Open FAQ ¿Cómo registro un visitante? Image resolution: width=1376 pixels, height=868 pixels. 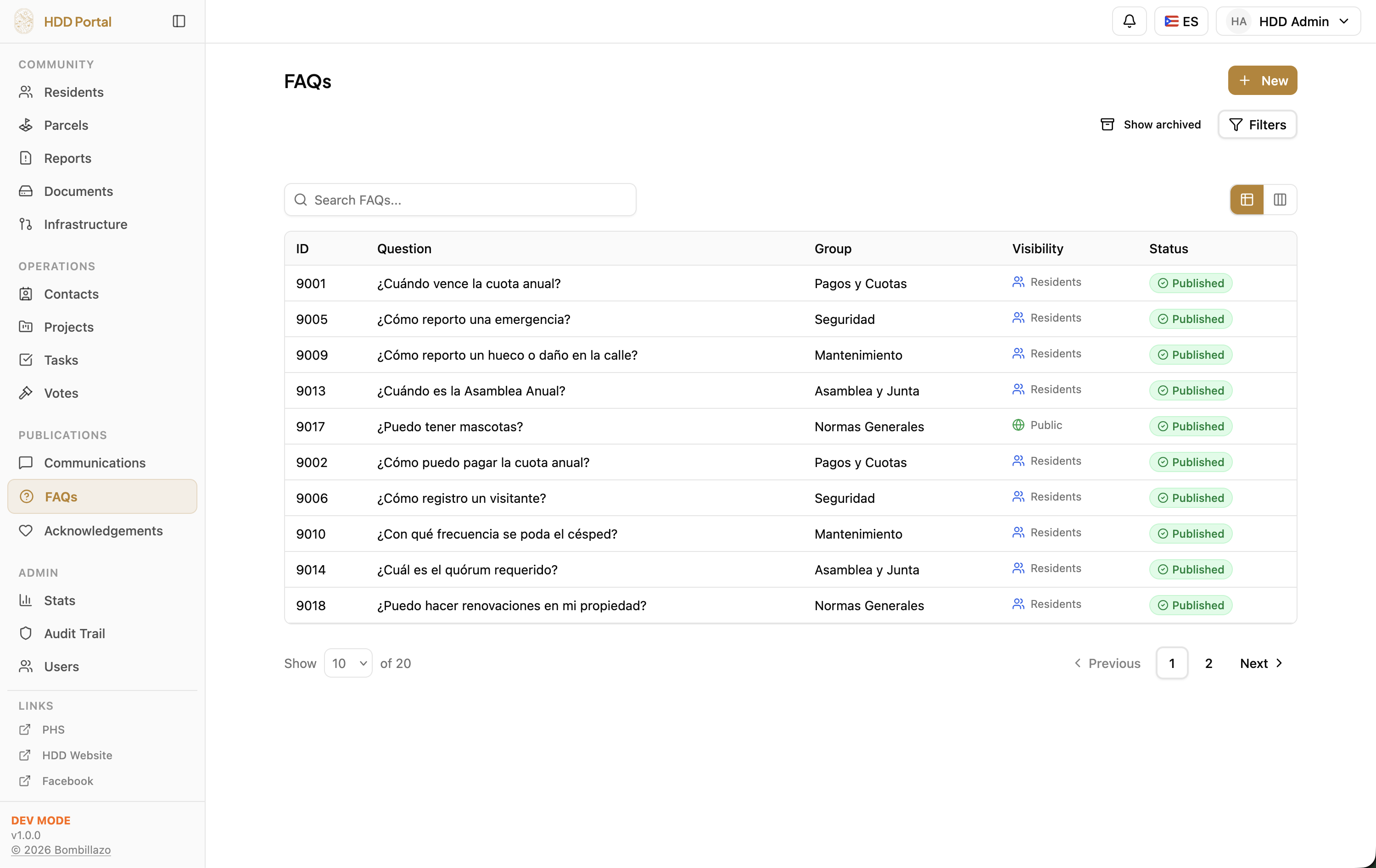pos(461,498)
